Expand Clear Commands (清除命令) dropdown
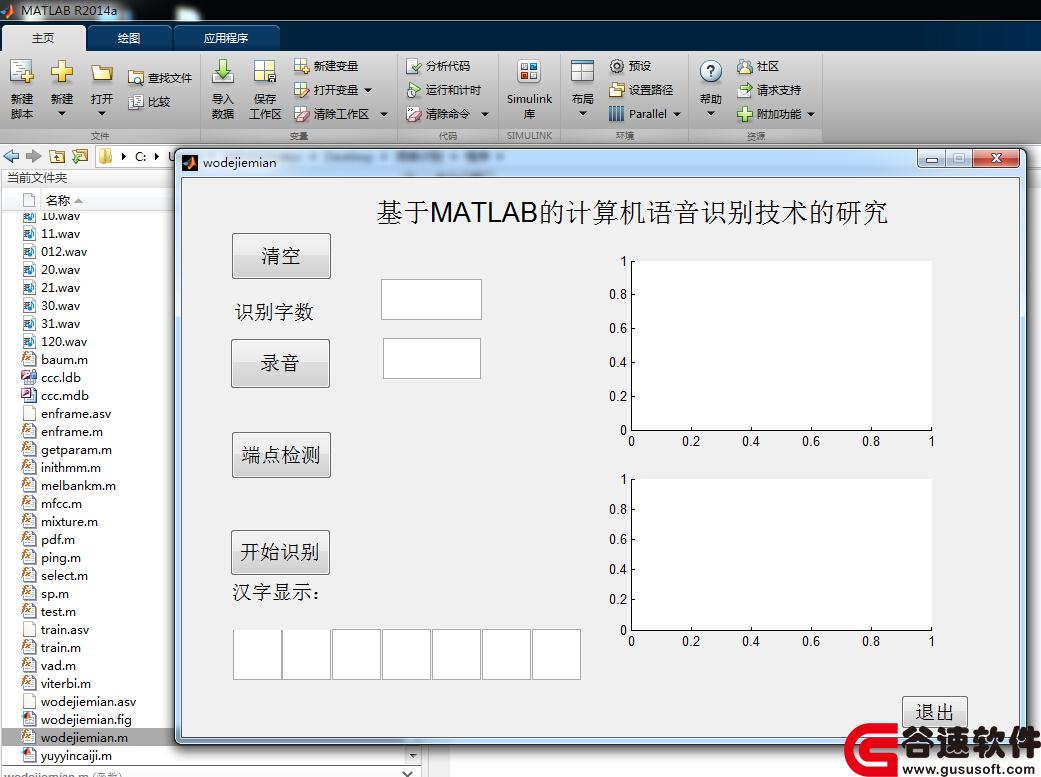 tap(485, 114)
